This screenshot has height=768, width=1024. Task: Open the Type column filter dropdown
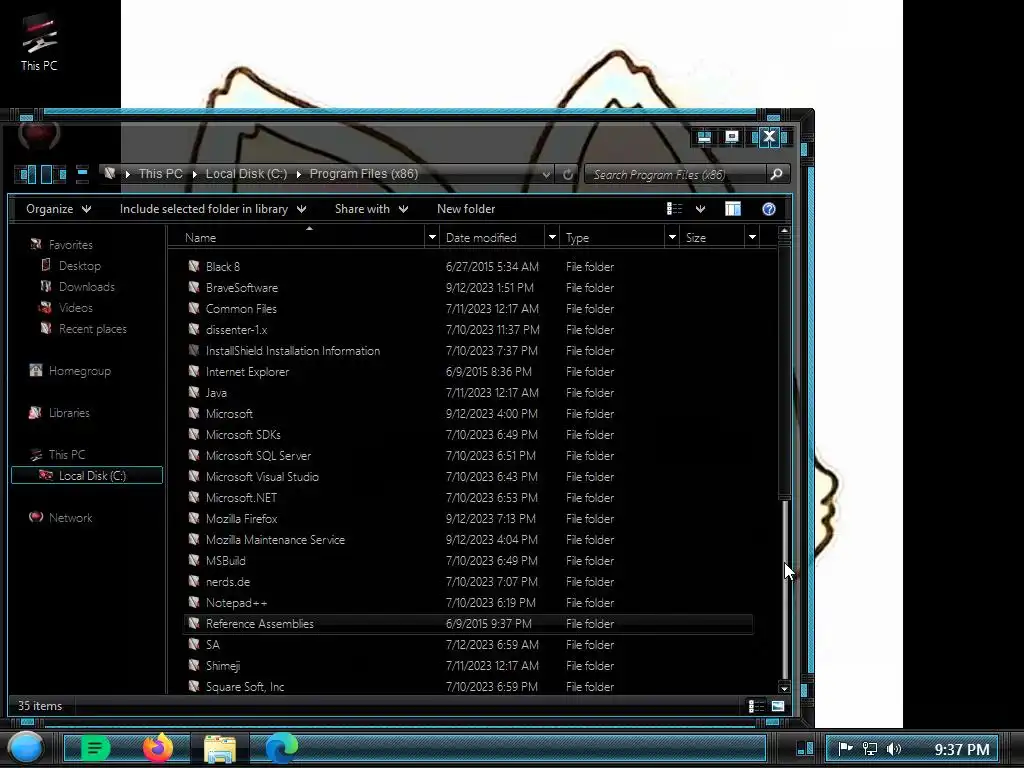coord(672,237)
